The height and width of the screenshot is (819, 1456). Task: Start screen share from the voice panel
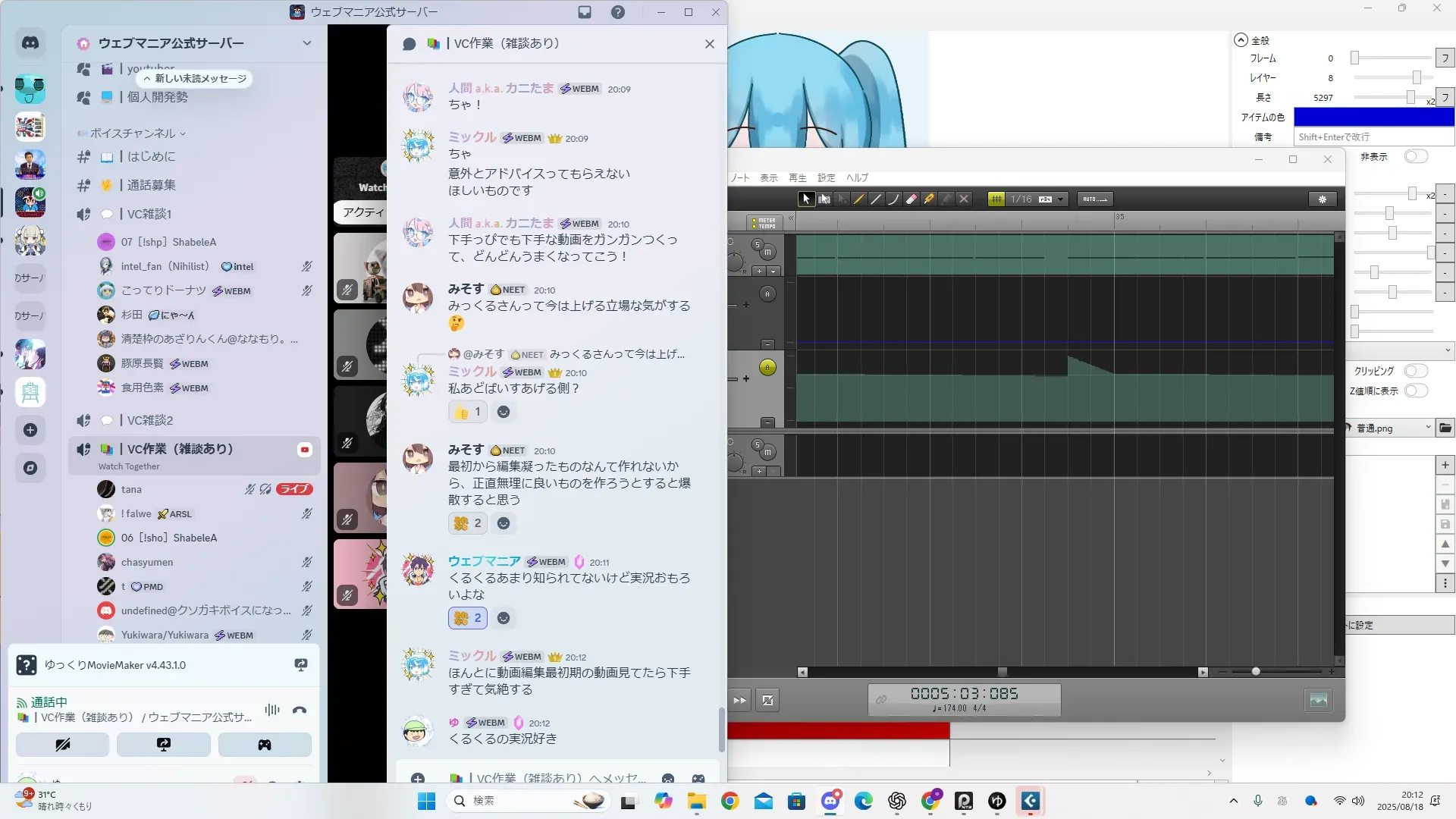point(163,745)
